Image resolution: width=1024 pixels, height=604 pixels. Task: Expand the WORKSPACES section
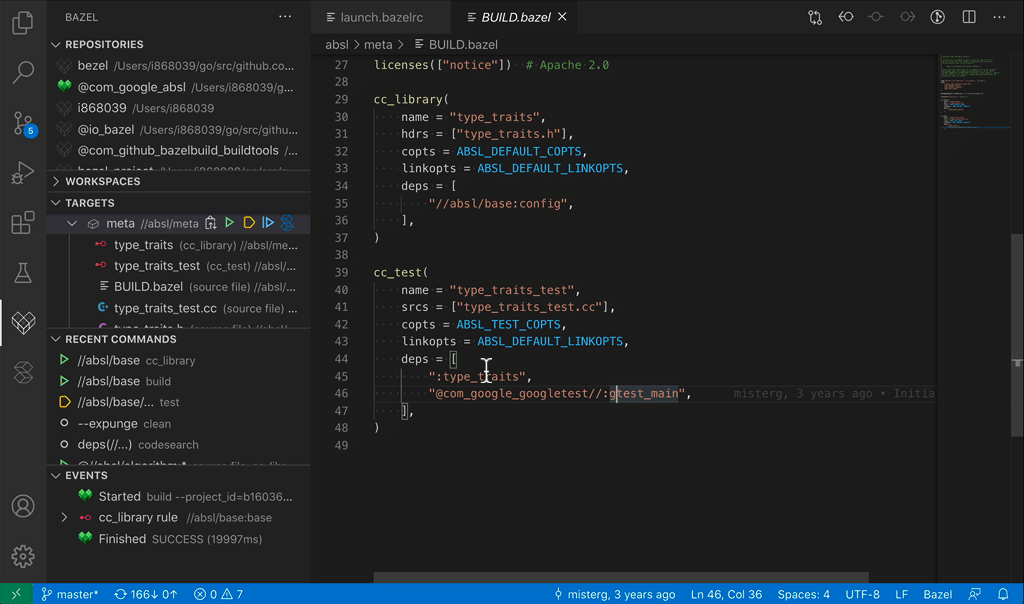pyautogui.click(x=56, y=182)
